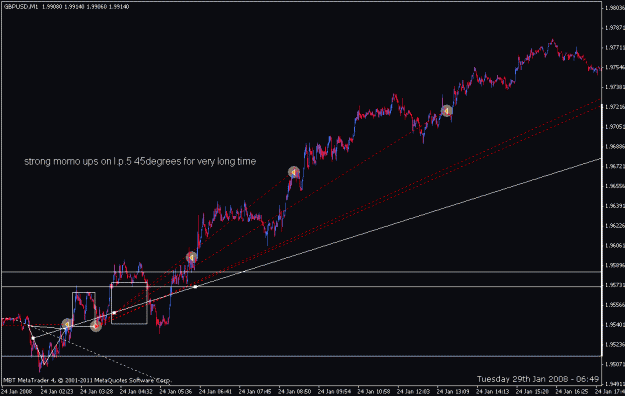The height and width of the screenshot is (396, 625).
Task: Click the 1.9622 price scale label
Action: [x=615, y=226]
